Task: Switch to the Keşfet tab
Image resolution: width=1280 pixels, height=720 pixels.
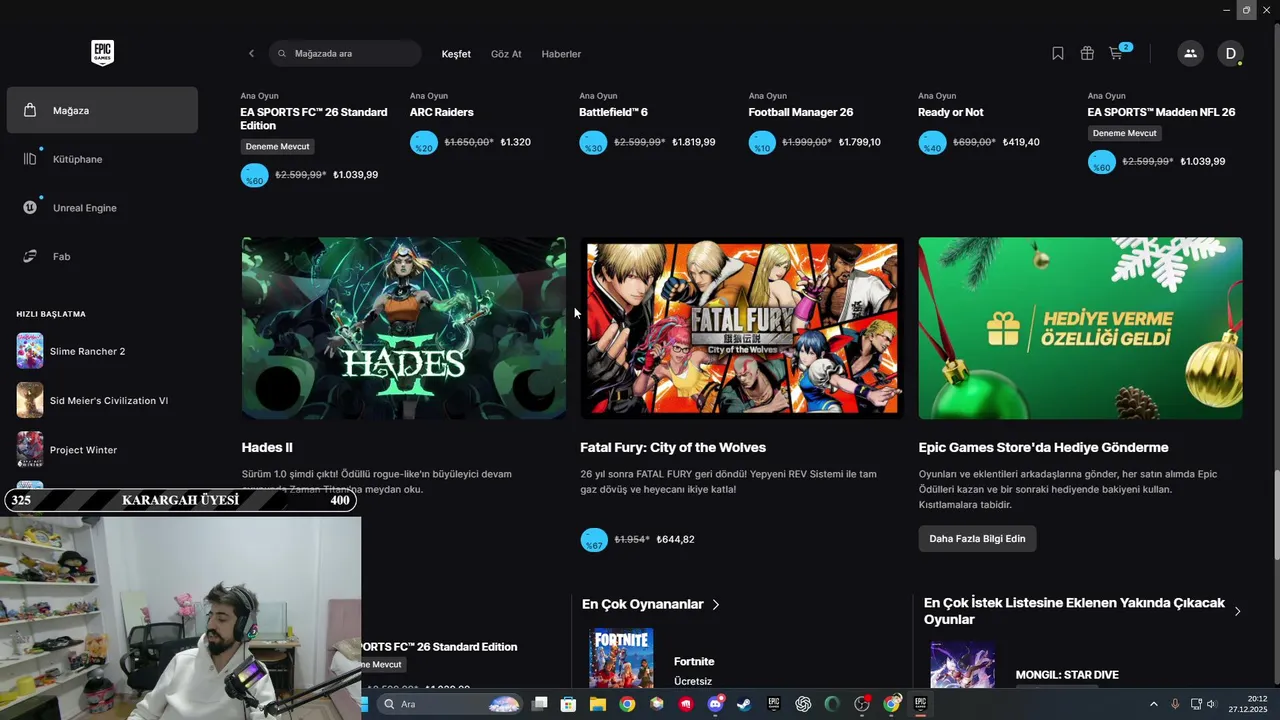Action: (x=456, y=54)
